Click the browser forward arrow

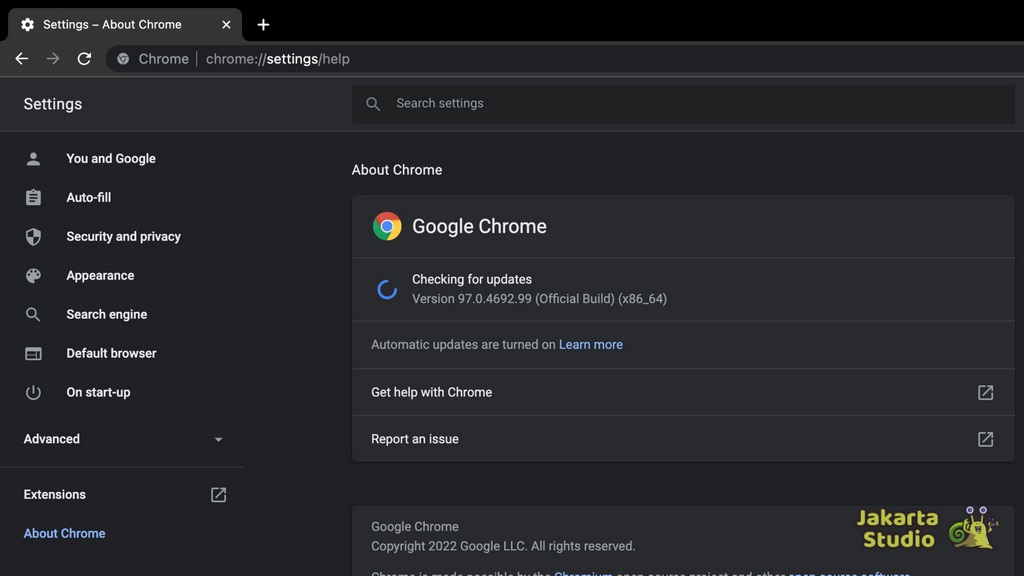tap(53, 59)
